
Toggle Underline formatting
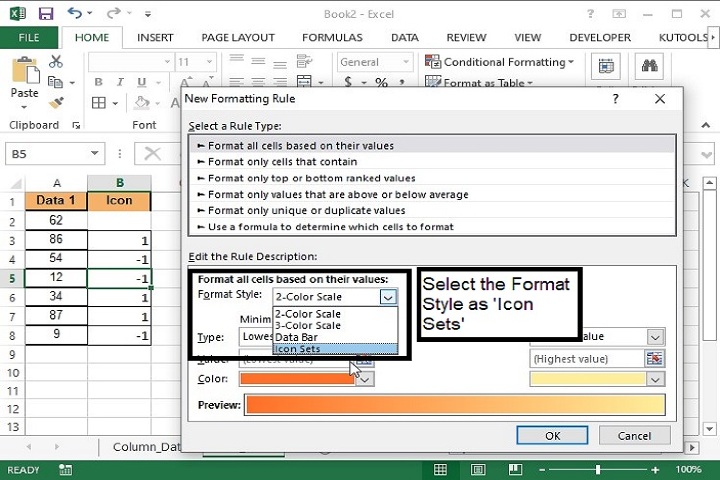142,82
